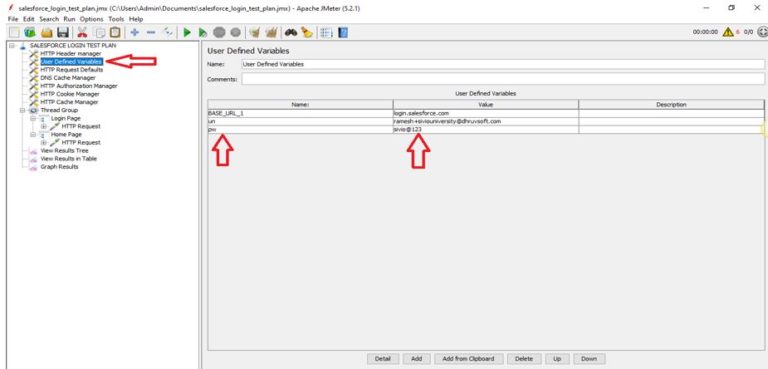Click the Detail button
The width and height of the screenshot is (768, 369).
383,359
